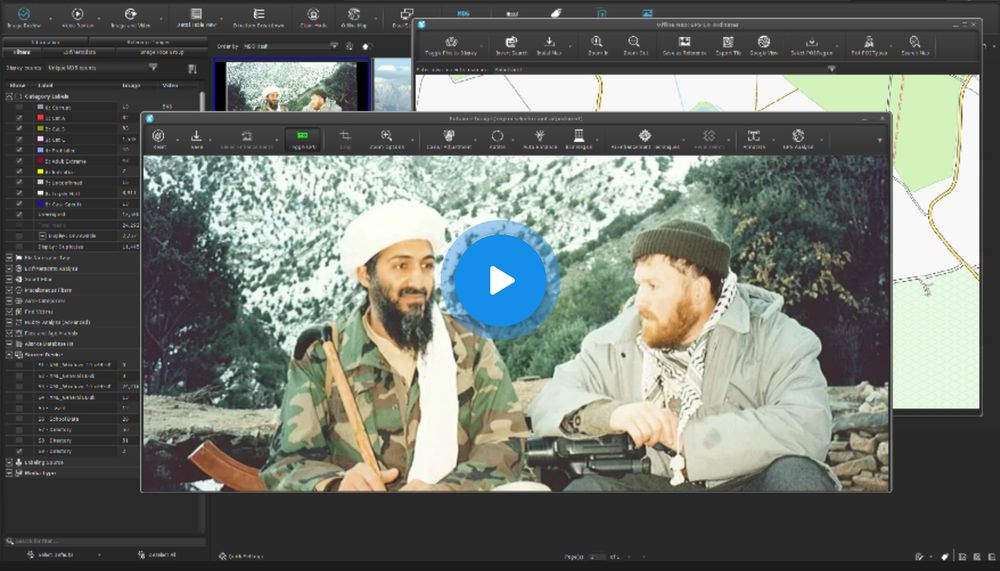Click Rotate in Reference Image window
Image resolution: width=1000 pixels, height=571 pixels.
[x=497, y=139]
